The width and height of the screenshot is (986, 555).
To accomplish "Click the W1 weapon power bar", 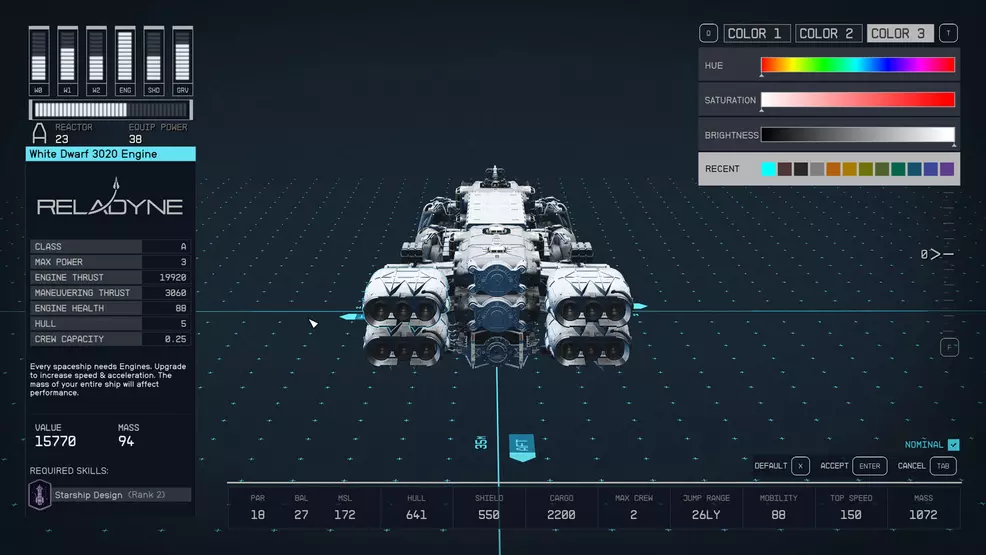I will click(67, 61).
